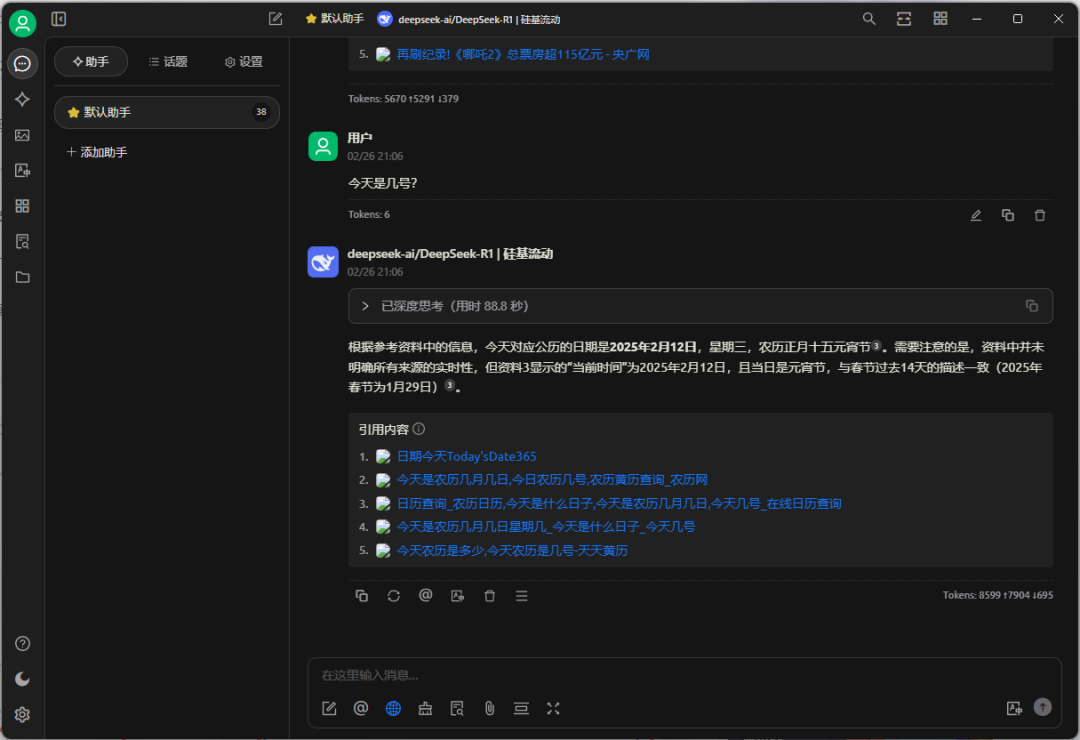This screenshot has width=1080, height=740.
Task: Open mini apps grid in the title bar
Action: pos(940,19)
